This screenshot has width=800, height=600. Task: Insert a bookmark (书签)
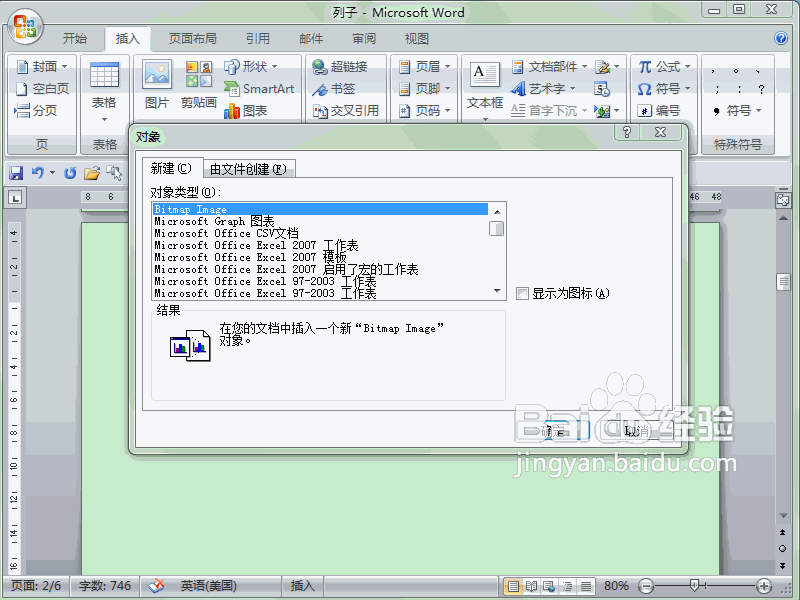334,89
